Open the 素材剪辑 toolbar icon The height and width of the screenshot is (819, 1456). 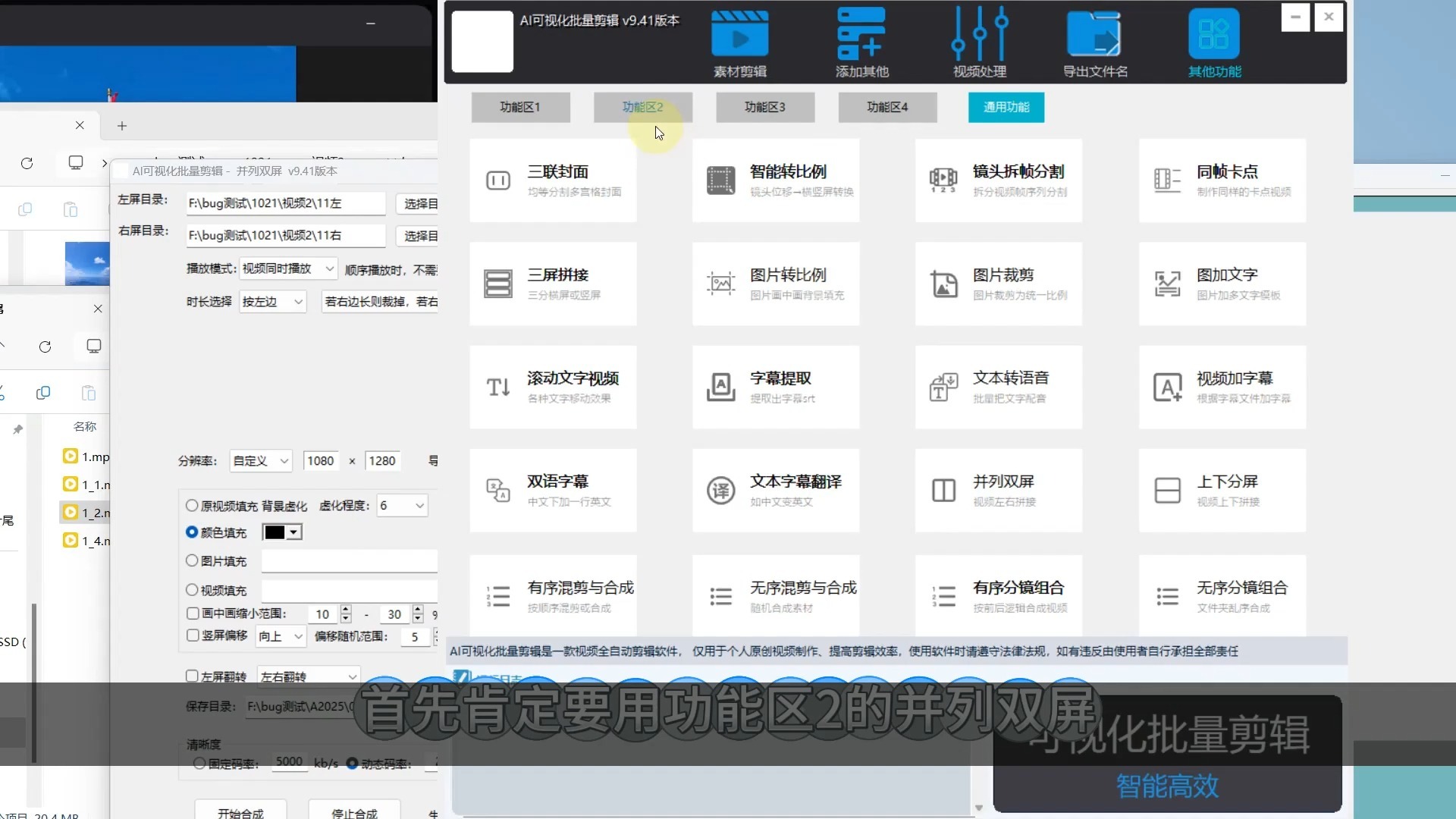(739, 44)
